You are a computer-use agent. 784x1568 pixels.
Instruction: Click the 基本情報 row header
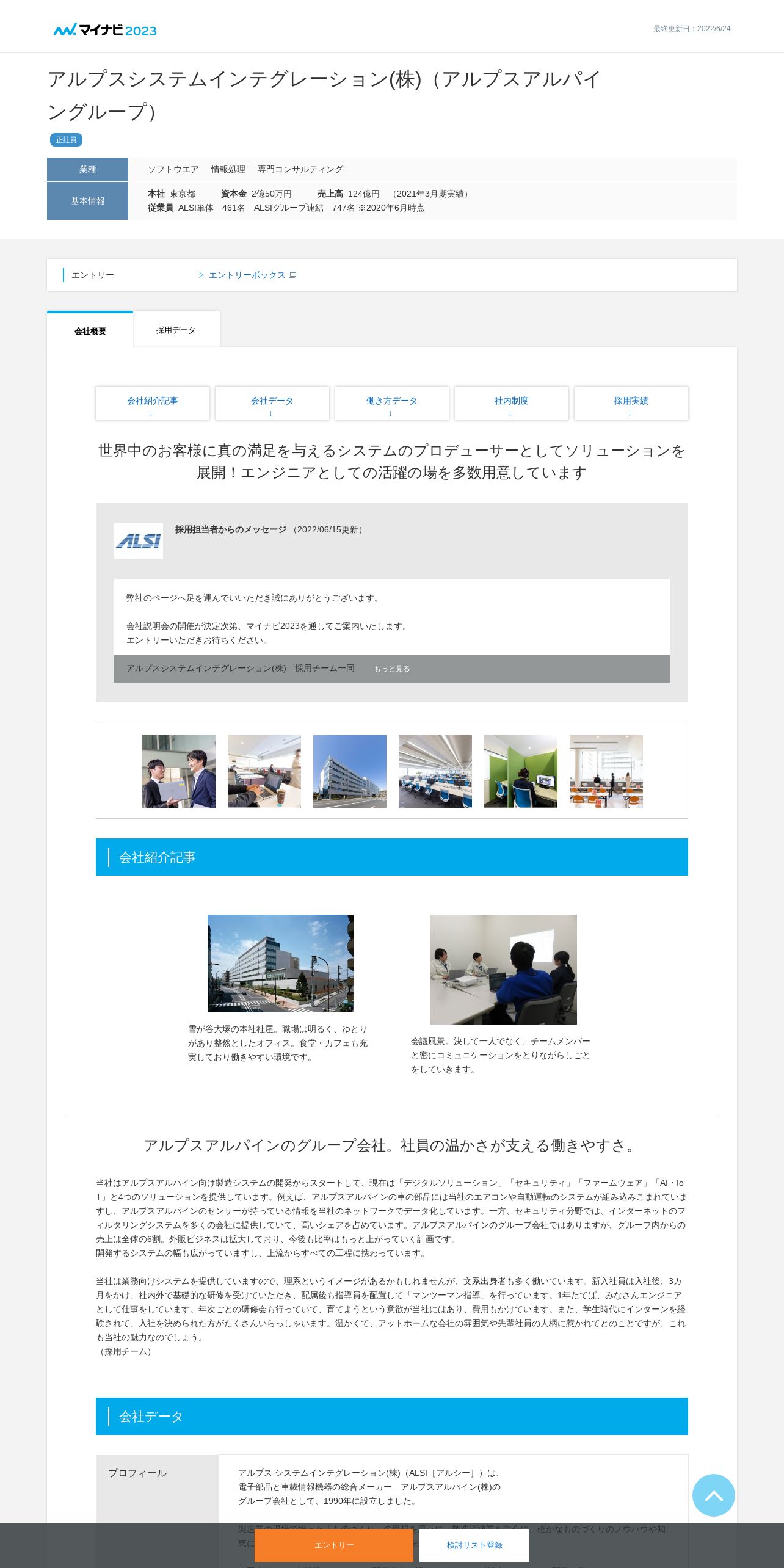(x=87, y=201)
